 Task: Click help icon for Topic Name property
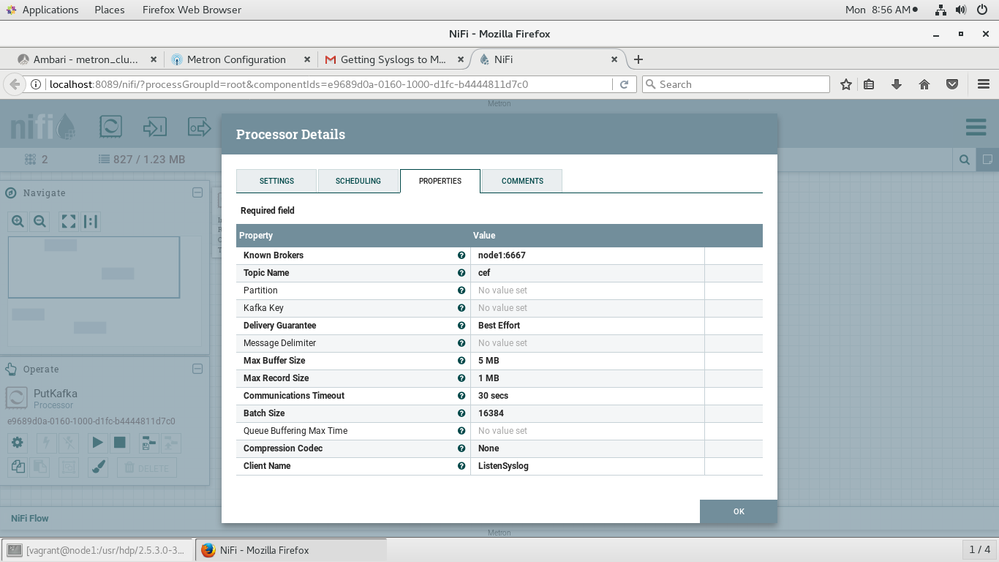click(461, 273)
